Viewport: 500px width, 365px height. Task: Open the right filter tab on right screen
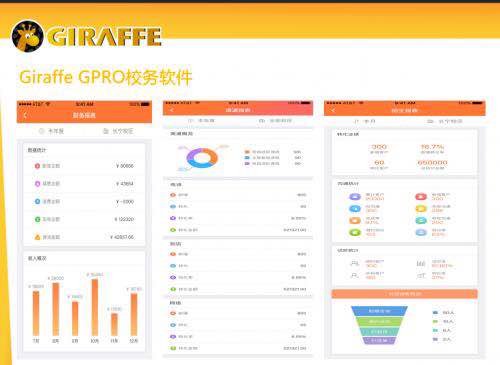445,121
